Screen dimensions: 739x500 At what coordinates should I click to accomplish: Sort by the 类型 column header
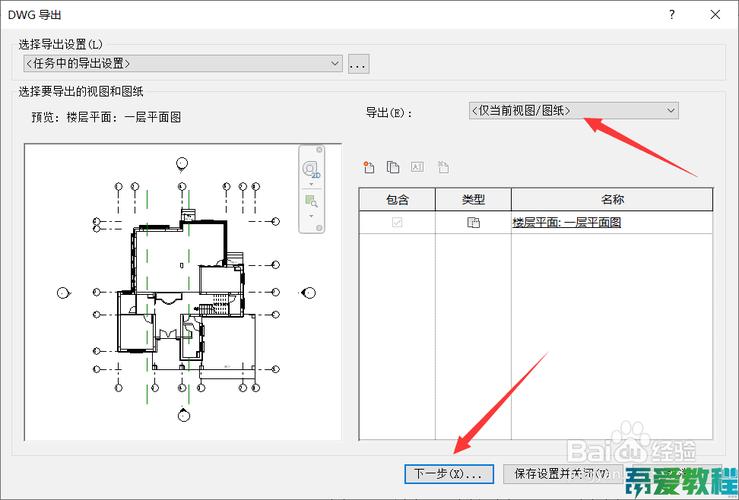(x=473, y=199)
